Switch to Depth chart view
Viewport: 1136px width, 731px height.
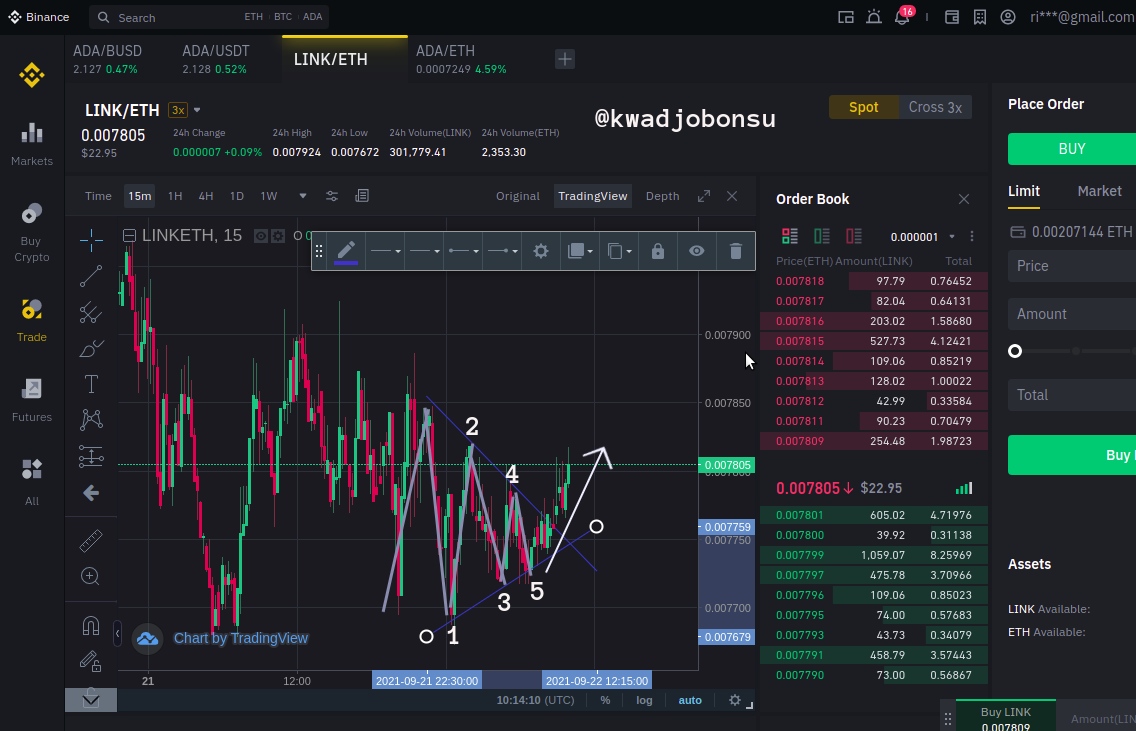click(662, 196)
